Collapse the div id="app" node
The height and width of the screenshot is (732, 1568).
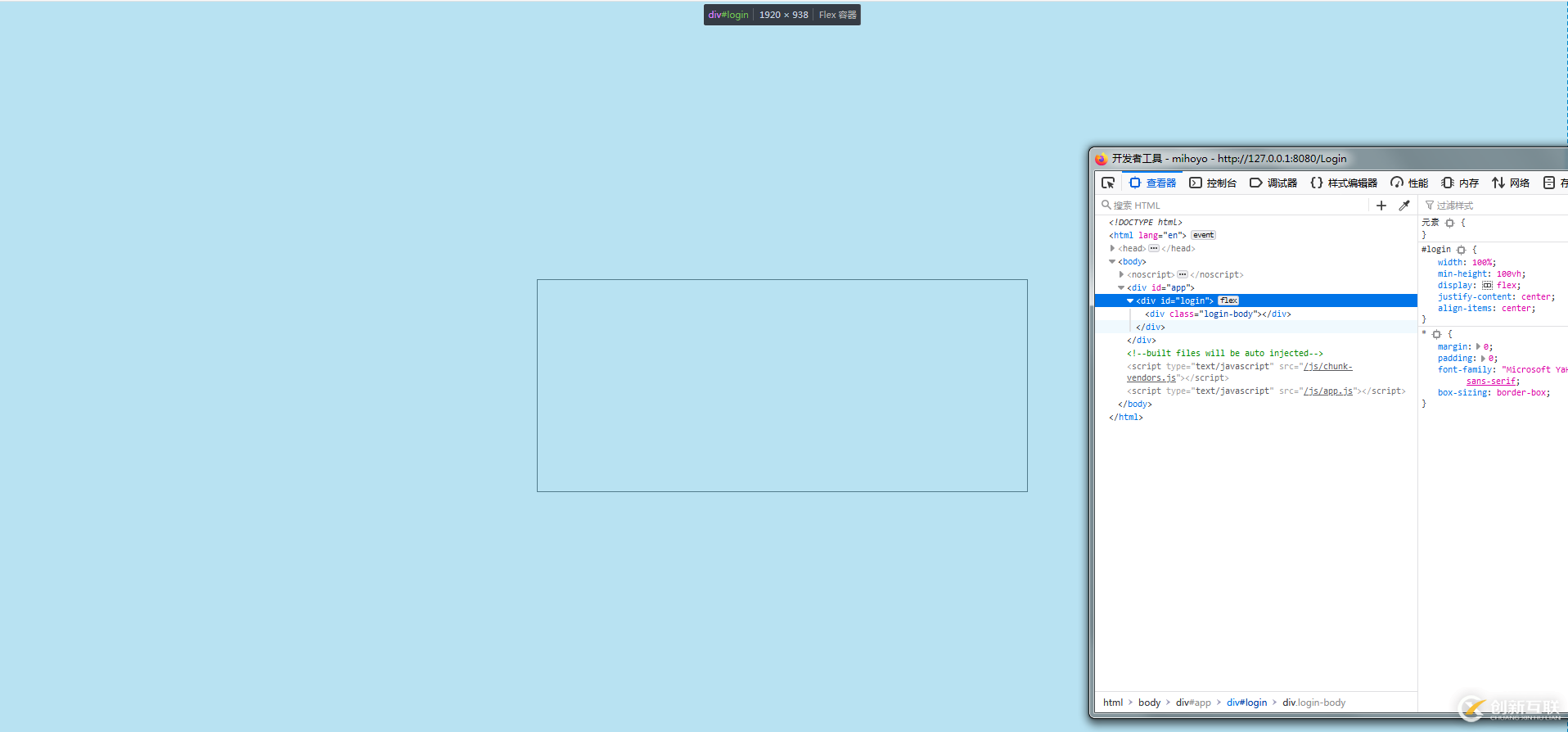1121,287
